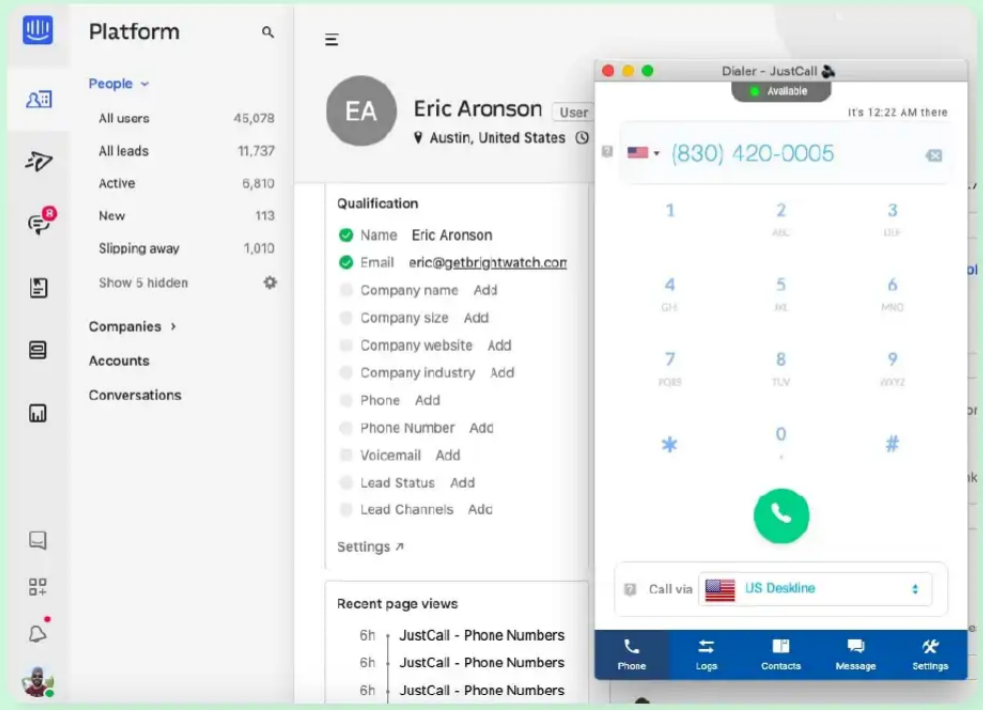Select All users in People list
The height and width of the screenshot is (710, 983).
point(186,118)
